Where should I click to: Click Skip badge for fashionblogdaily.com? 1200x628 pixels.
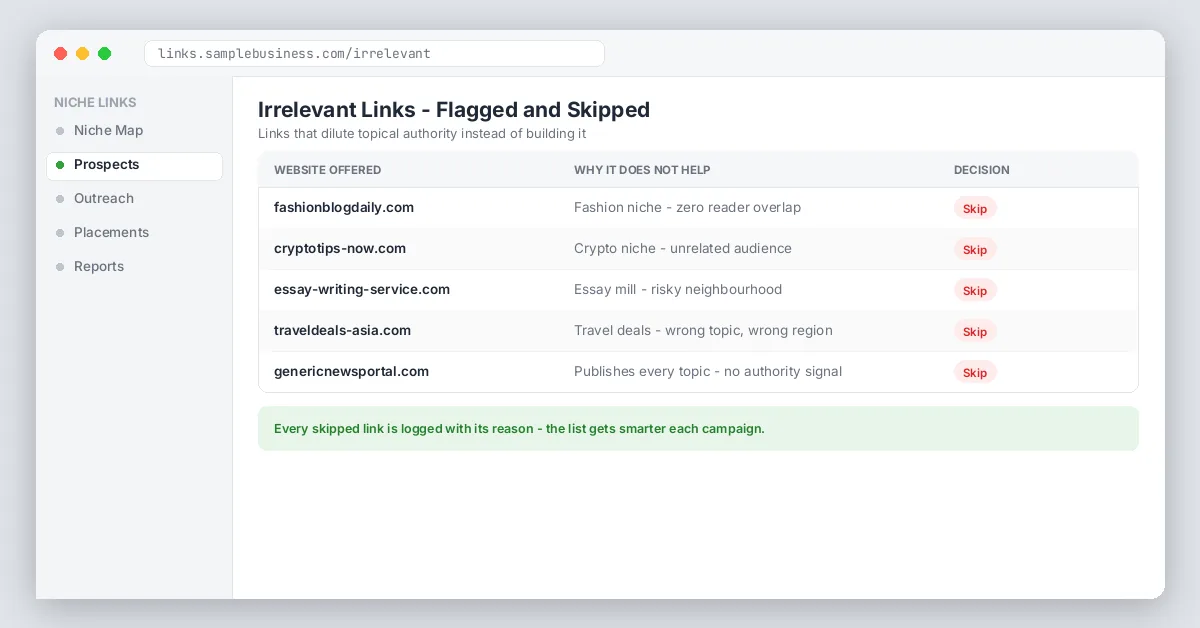click(x=975, y=208)
